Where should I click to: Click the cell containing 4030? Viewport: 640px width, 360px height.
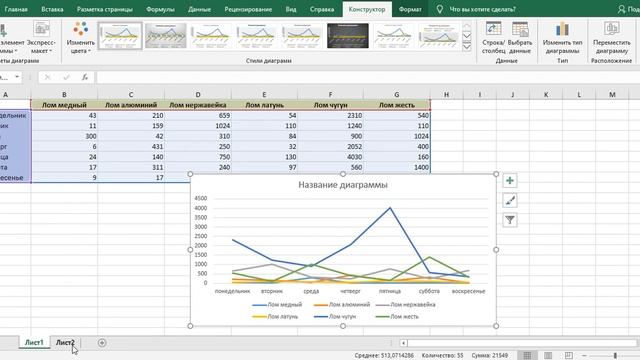click(330, 157)
